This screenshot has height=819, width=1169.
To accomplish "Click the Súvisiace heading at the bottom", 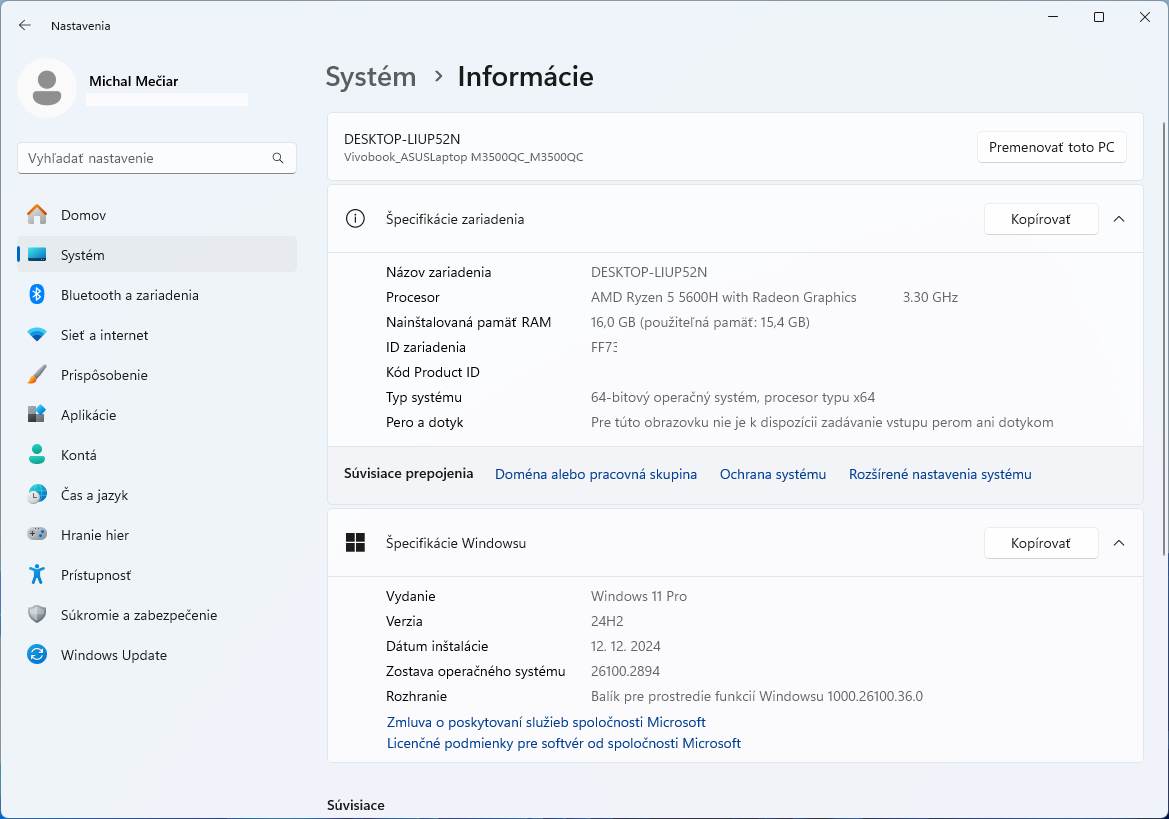I will [x=356, y=805].
